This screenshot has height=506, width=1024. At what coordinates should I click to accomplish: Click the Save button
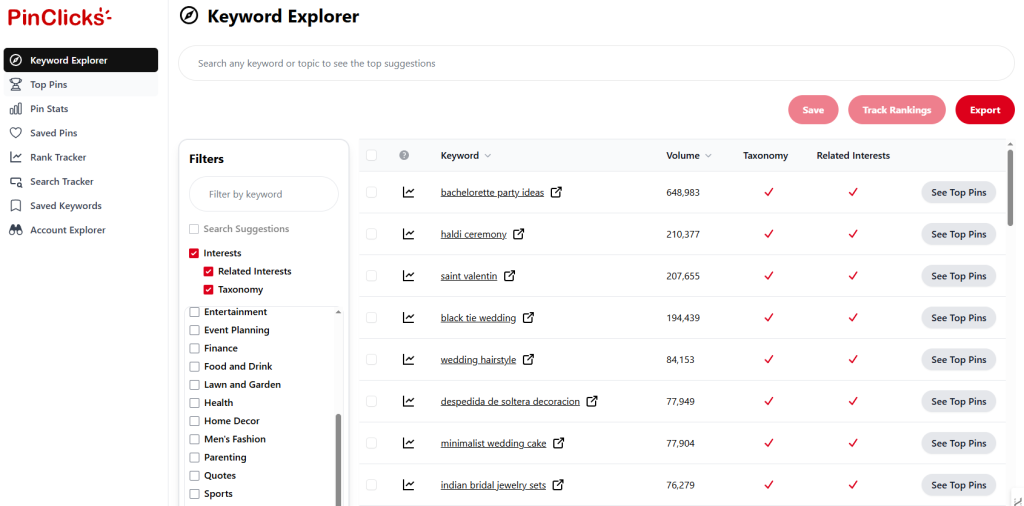[x=813, y=110]
